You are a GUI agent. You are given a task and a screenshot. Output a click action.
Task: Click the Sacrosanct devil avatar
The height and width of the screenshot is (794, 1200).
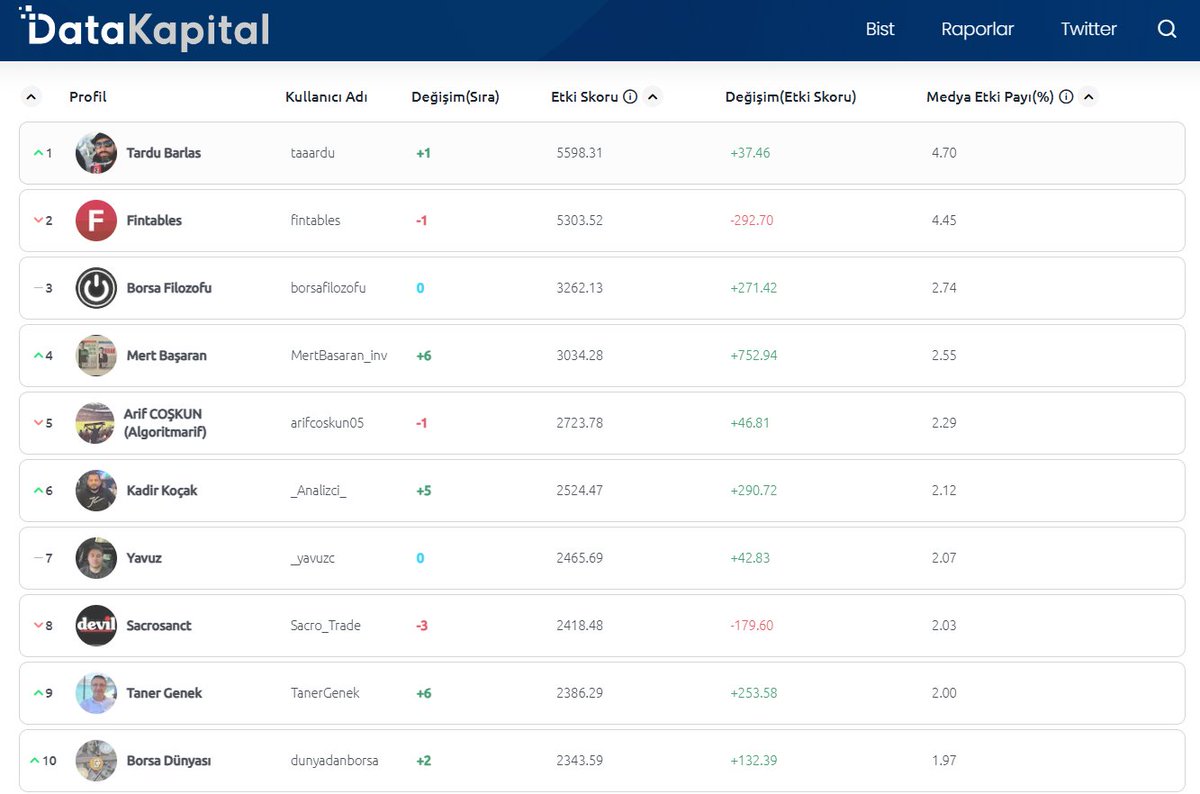(95, 625)
